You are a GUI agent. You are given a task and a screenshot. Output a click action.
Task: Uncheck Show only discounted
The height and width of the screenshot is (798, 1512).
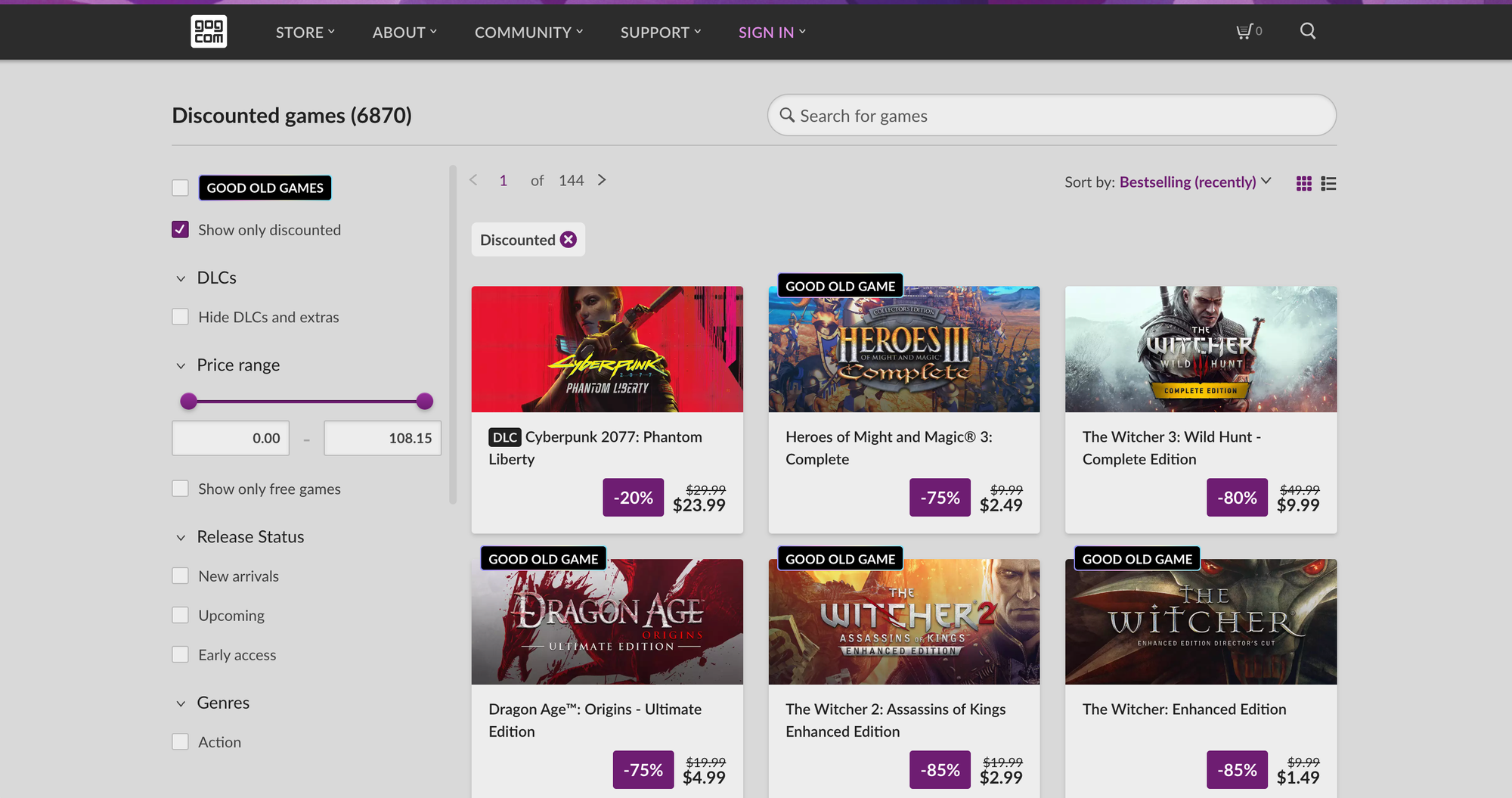coord(180,229)
